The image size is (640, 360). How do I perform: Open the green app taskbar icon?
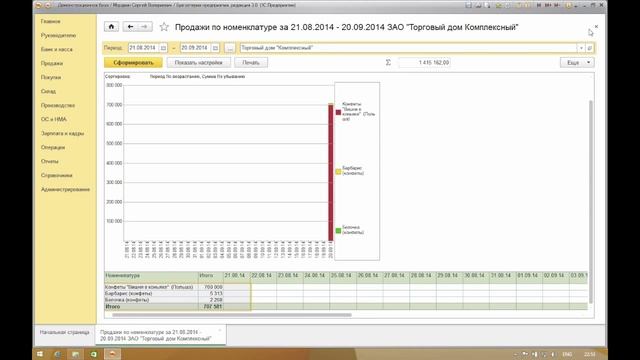[x=93, y=354]
